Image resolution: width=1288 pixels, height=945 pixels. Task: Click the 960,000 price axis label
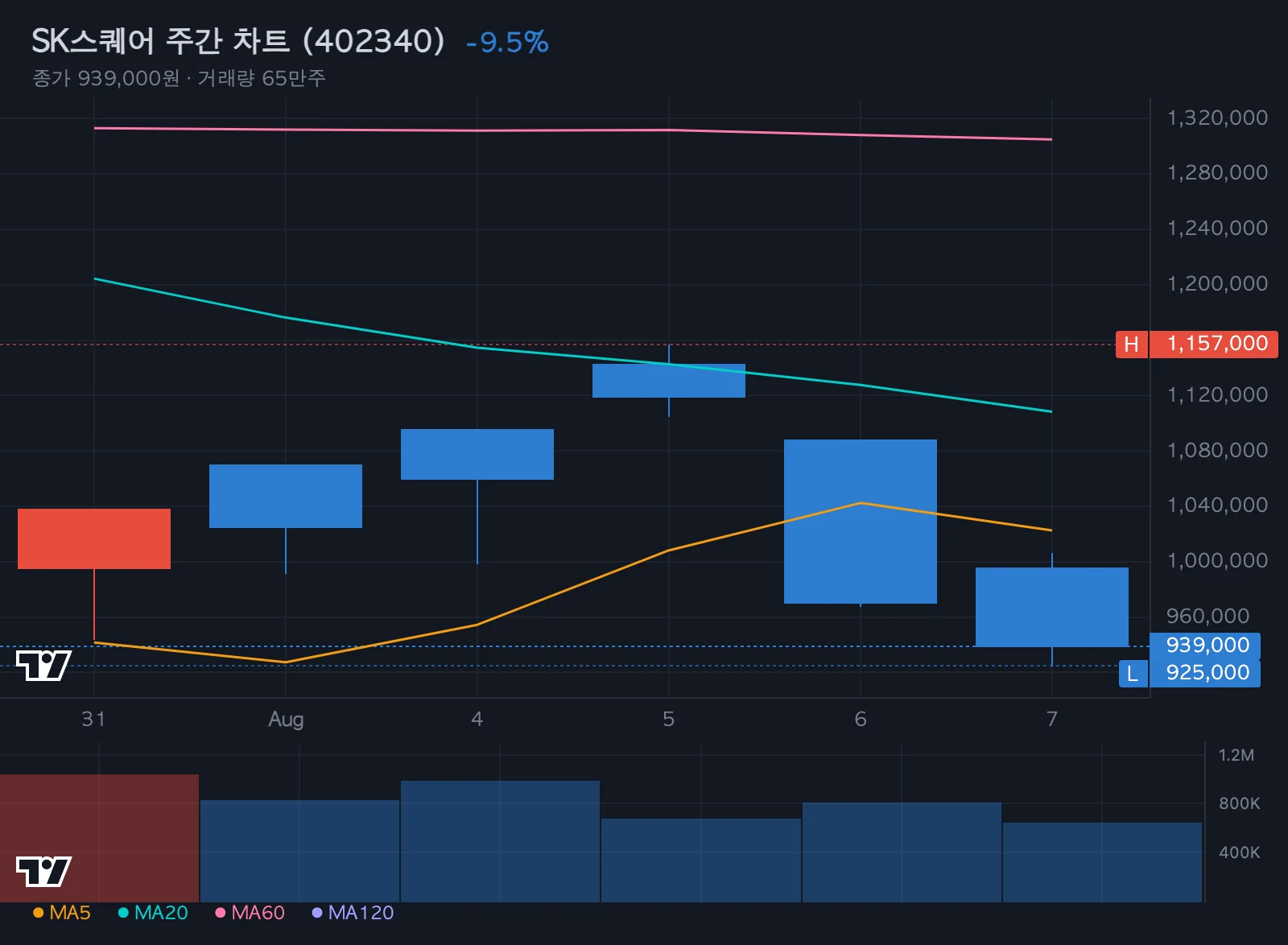click(1208, 616)
